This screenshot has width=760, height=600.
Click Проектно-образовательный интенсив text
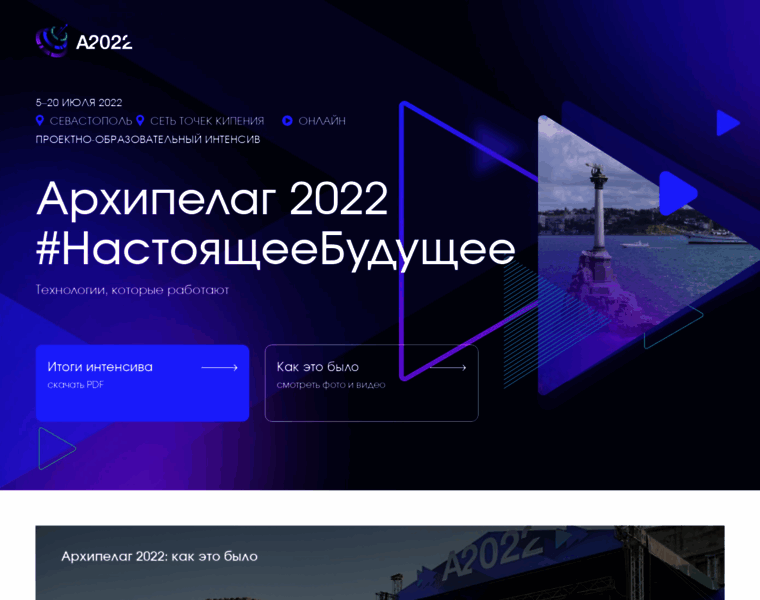point(148,140)
